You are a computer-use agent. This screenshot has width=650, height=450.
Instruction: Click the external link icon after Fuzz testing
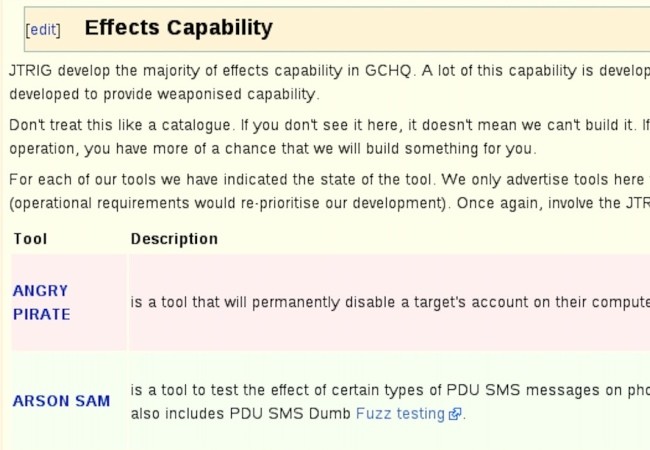tap(455, 414)
